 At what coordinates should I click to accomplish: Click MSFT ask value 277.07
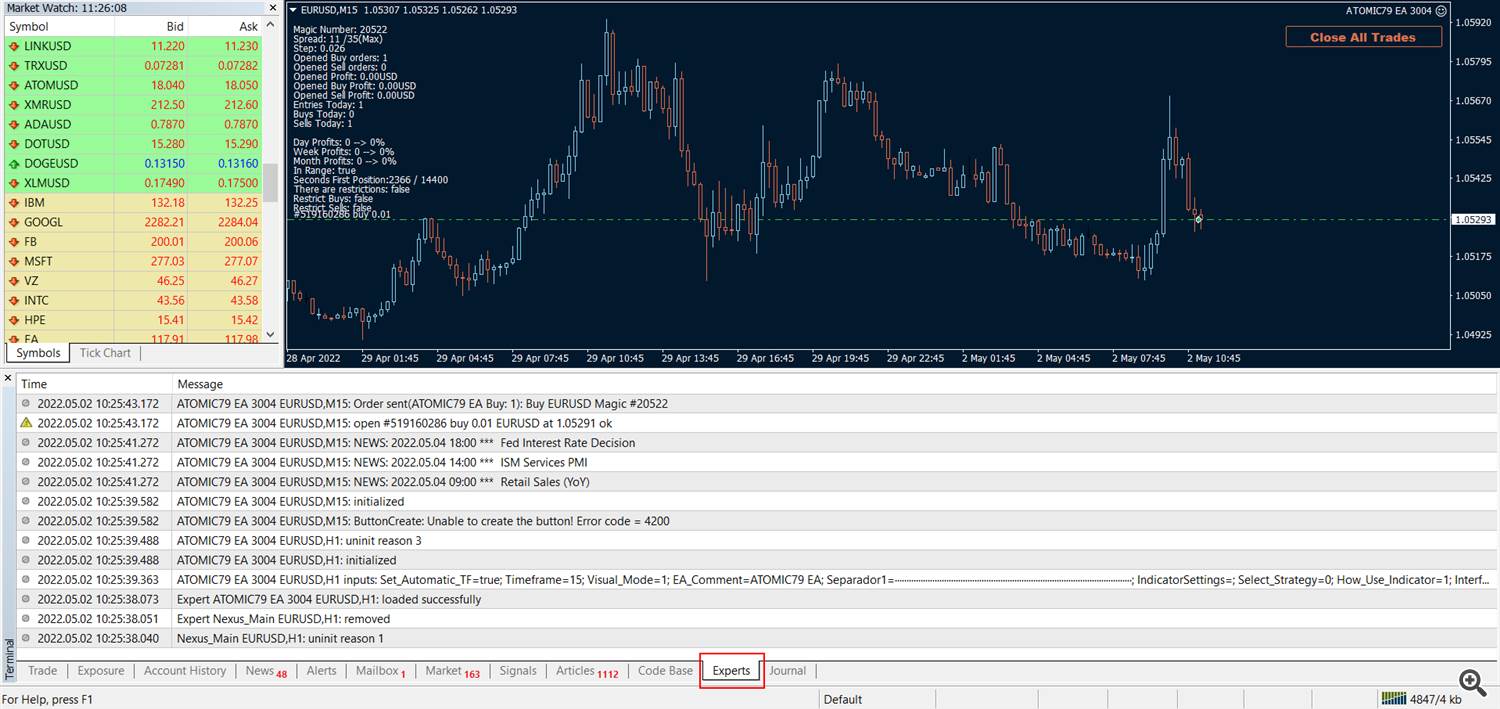tap(241, 261)
